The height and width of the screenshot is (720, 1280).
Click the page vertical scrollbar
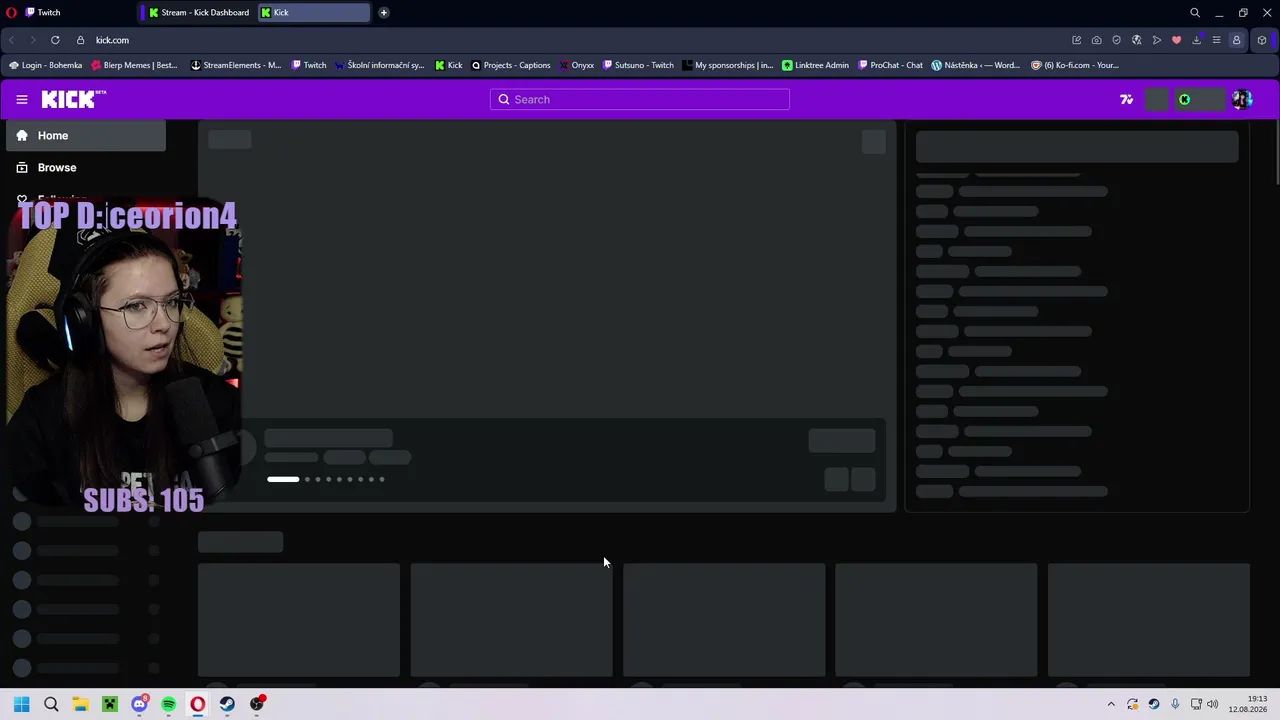(1275, 152)
